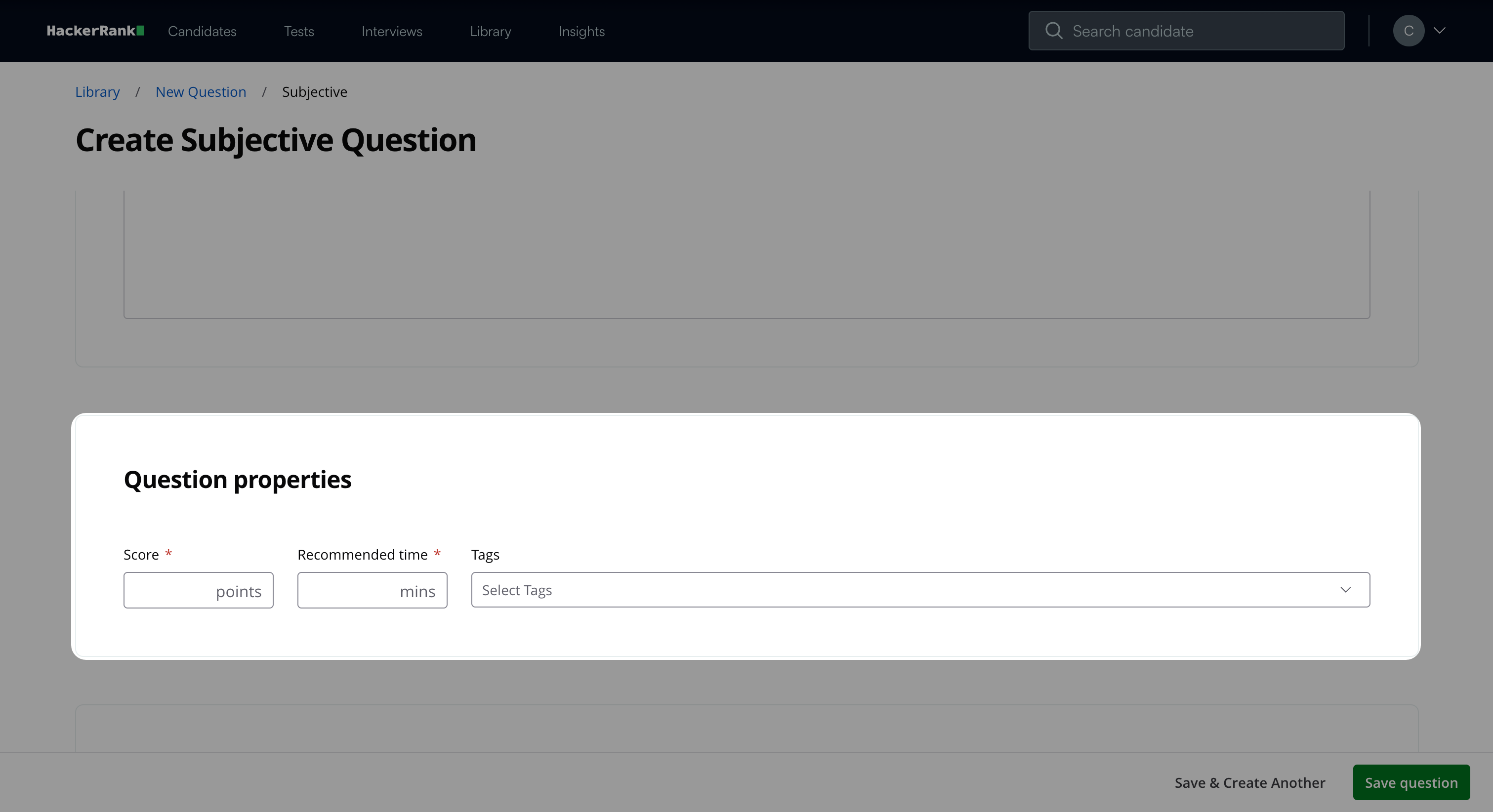The height and width of the screenshot is (812, 1493).
Task: Open the Insights page
Action: click(x=581, y=31)
